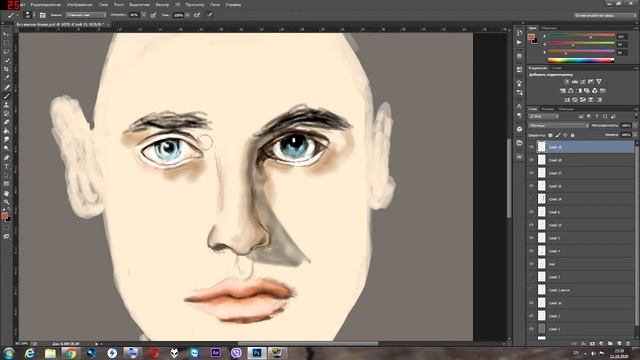Select the Brush tool in toolbox
640x360 pixels.
pos(6,96)
